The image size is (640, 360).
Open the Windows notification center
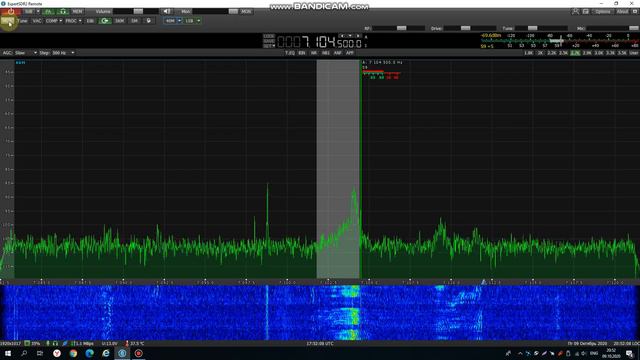pyautogui.click(x=630, y=353)
